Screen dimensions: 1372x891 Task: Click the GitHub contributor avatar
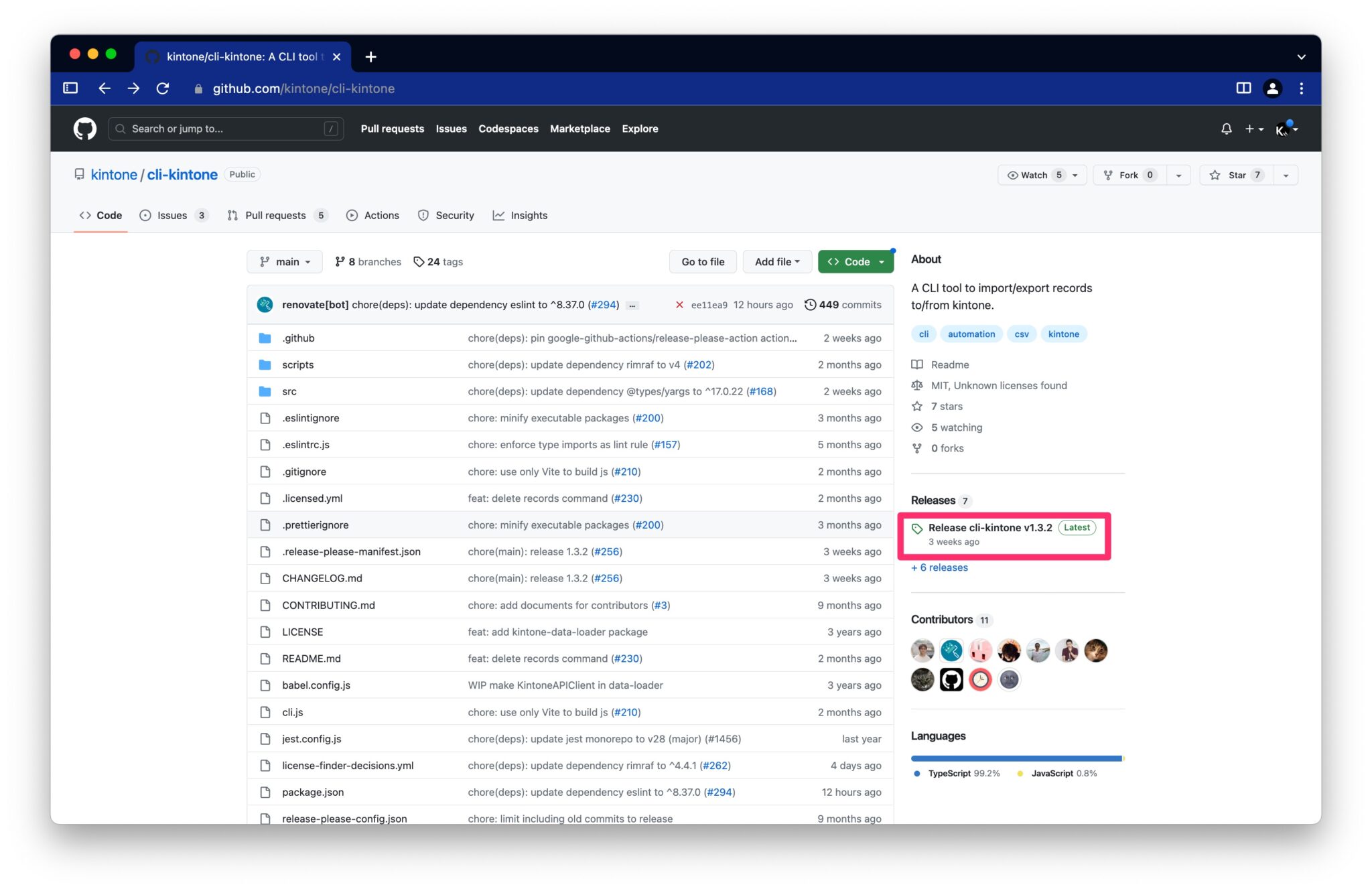pos(951,679)
